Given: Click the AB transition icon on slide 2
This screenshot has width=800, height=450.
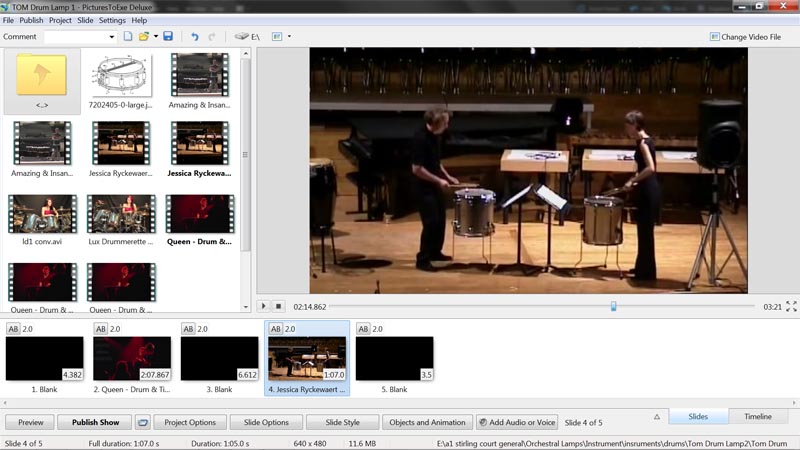Looking at the screenshot, I should tap(101, 329).
